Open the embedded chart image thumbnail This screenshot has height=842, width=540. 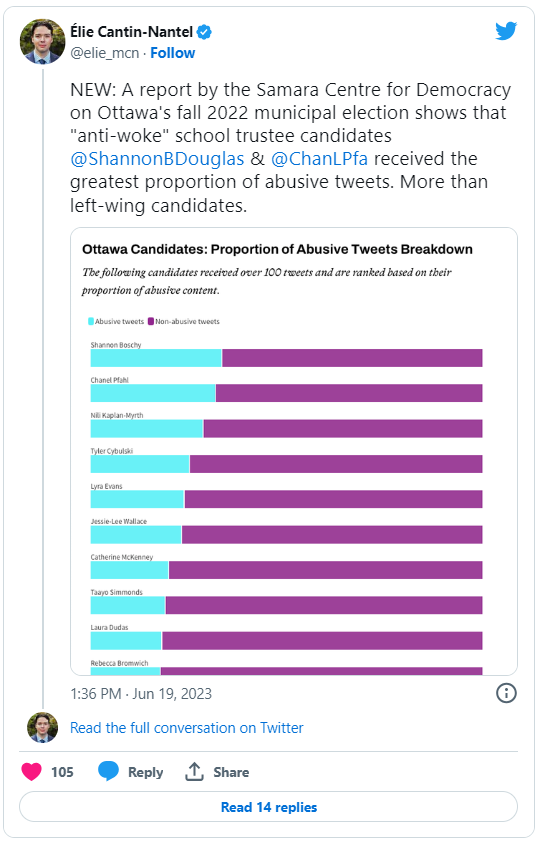click(294, 452)
